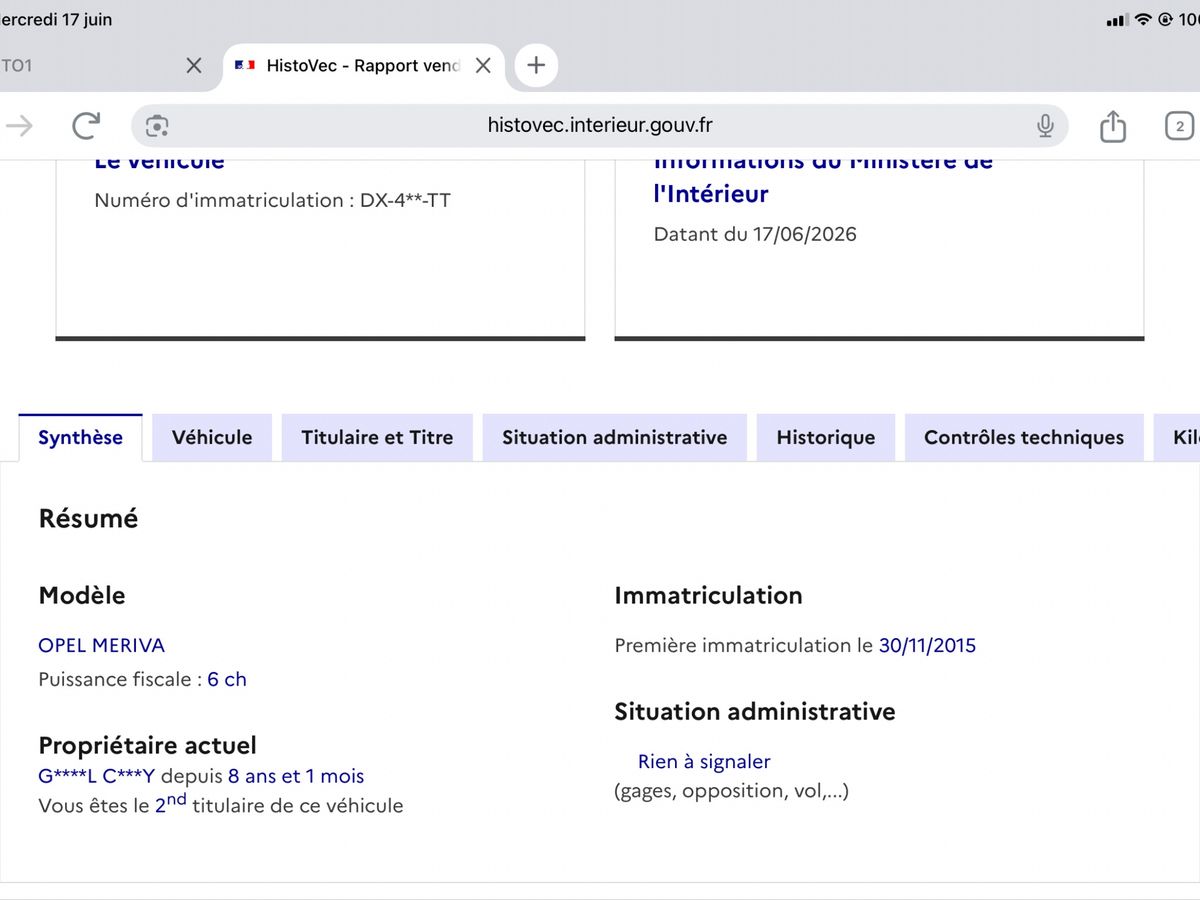Click the Rien à signaler status text

pos(704,762)
